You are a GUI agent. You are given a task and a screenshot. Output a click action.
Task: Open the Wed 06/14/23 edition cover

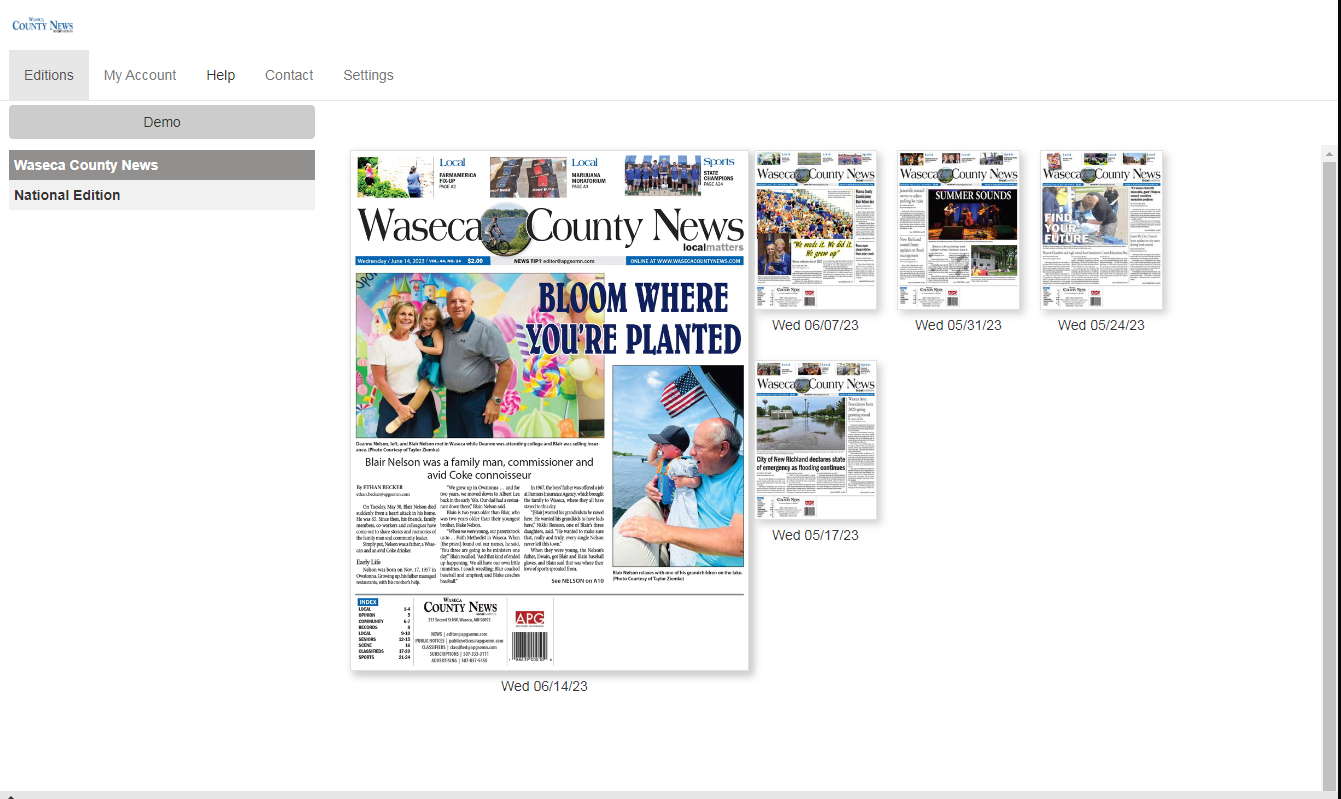[x=549, y=410]
